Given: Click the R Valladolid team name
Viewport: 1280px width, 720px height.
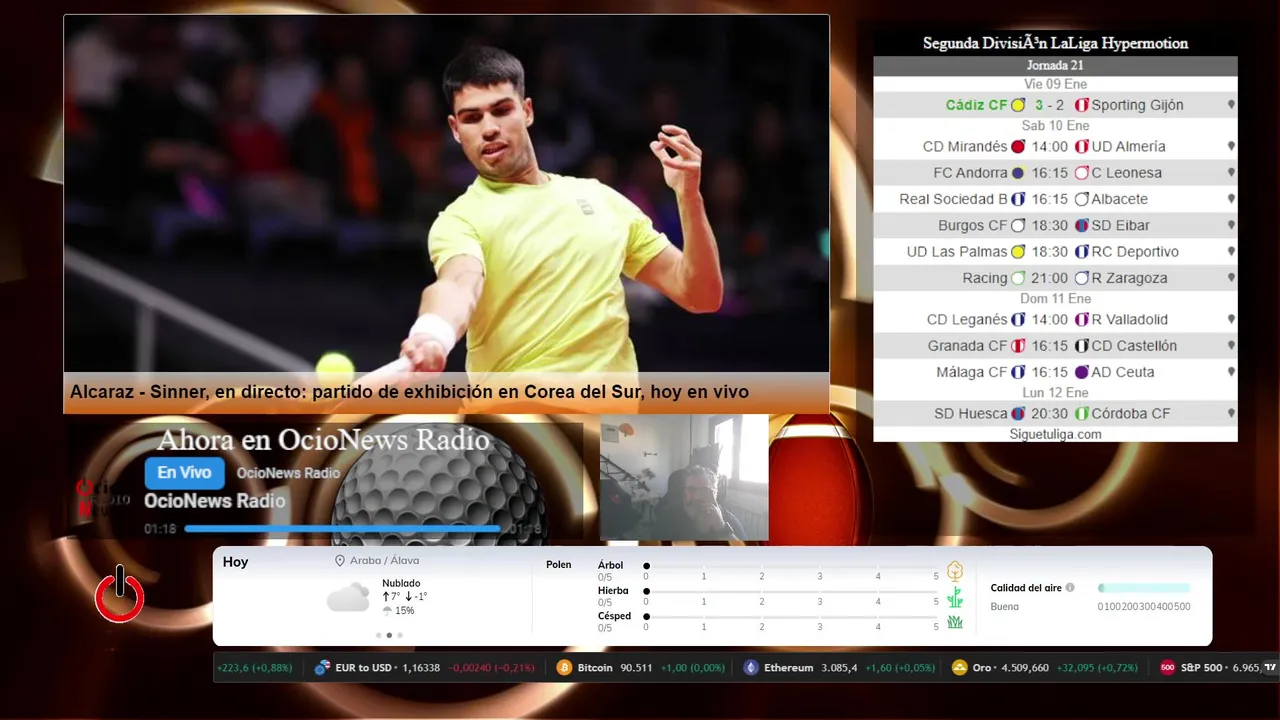Looking at the screenshot, I should tap(1129, 320).
